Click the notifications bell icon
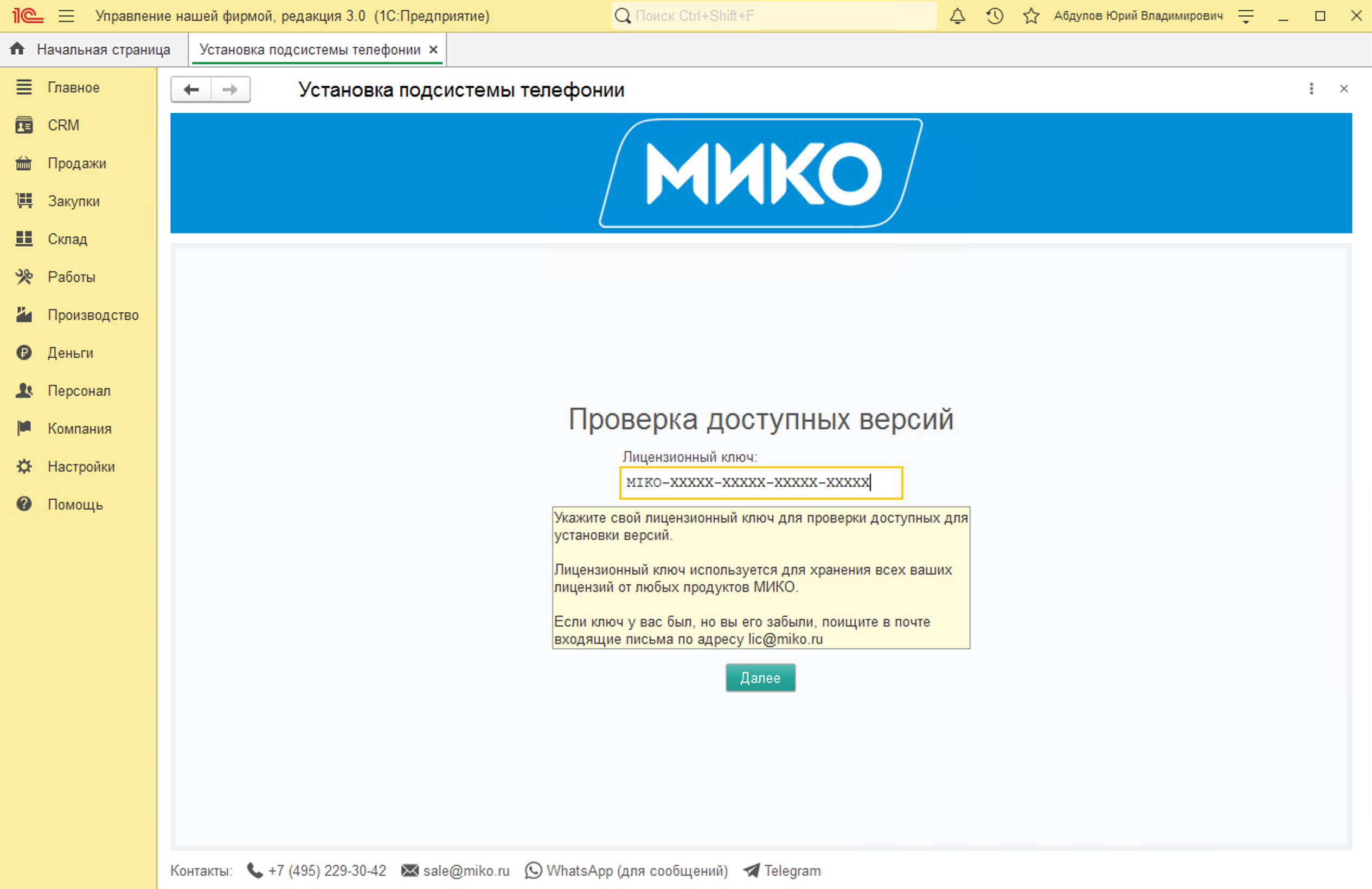The image size is (1372, 889). tap(957, 16)
